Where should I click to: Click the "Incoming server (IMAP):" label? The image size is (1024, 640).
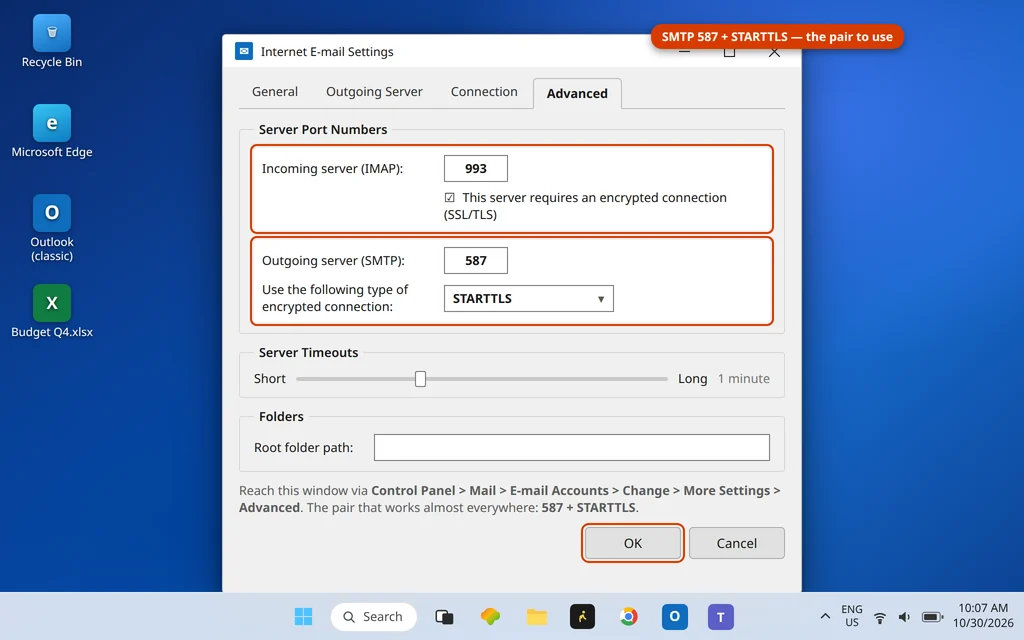(332, 168)
